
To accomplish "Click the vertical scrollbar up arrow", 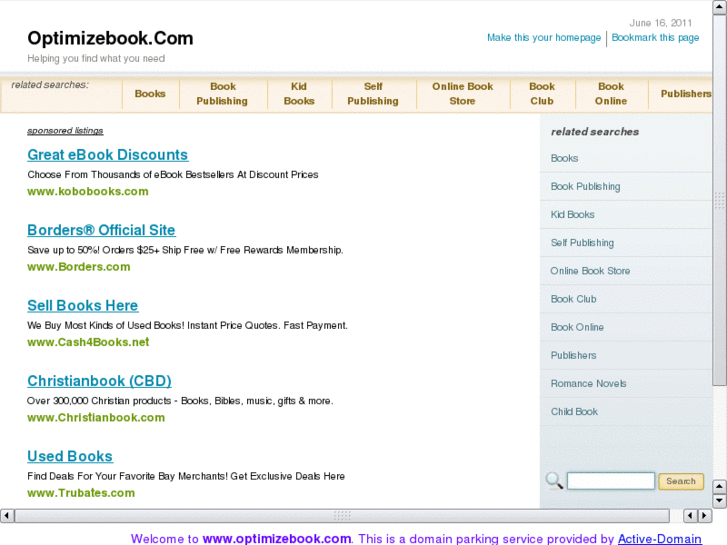I will (719, 7).
